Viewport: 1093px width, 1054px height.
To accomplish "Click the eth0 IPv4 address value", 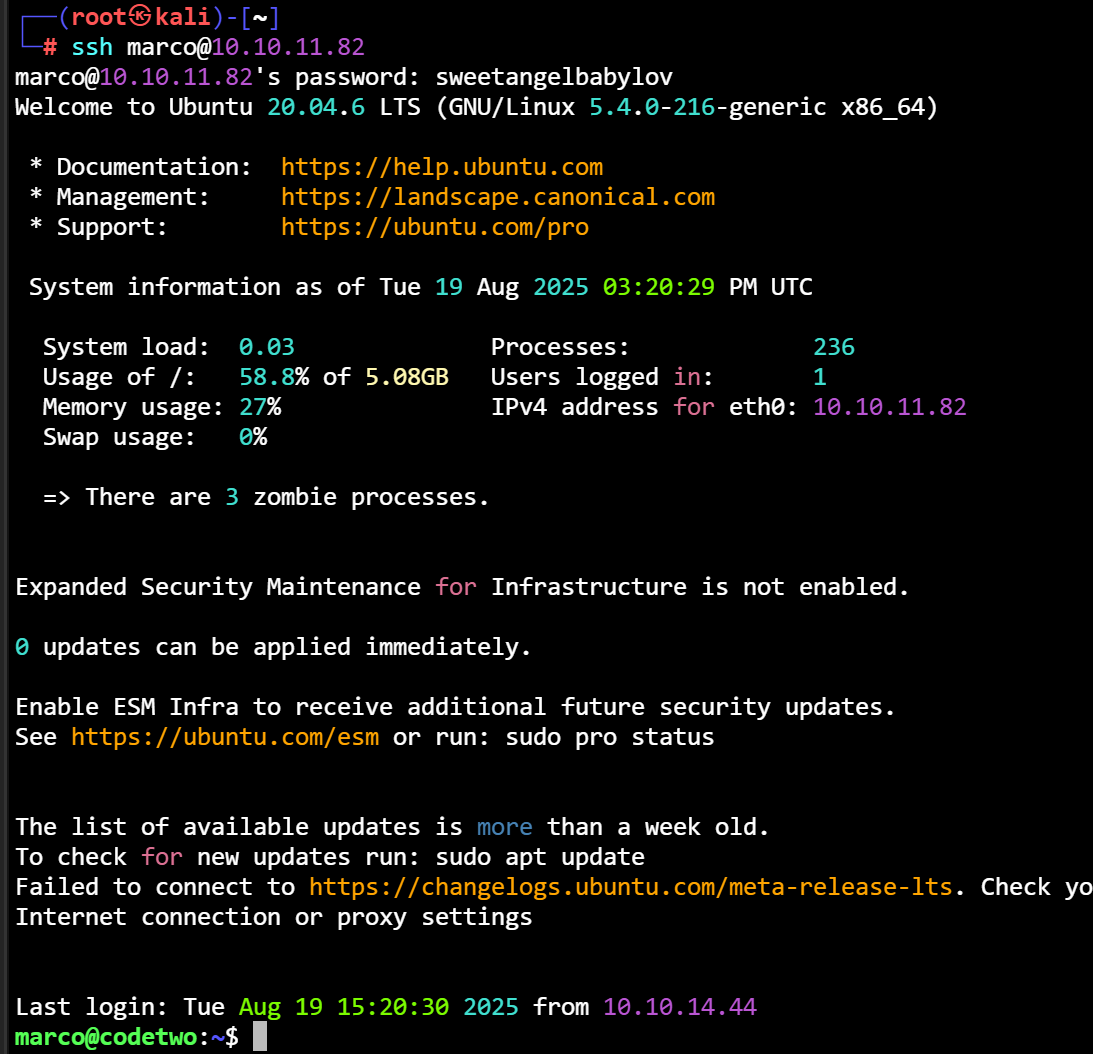I will pyautogui.click(x=889, y=407).
